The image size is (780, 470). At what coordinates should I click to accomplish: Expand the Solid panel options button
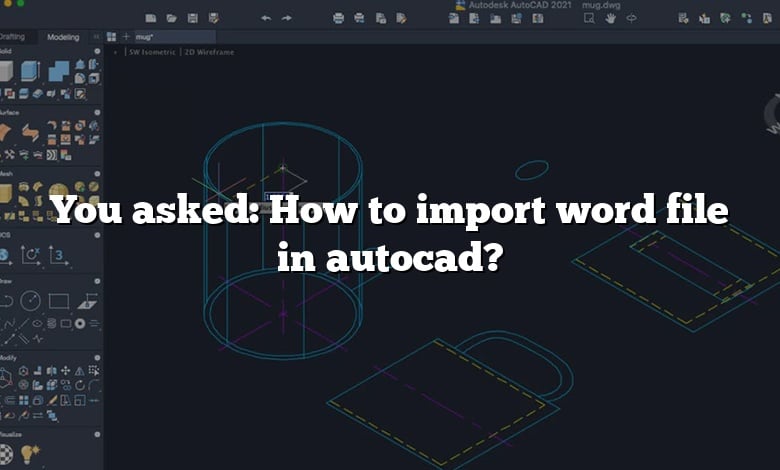point(97,51)
